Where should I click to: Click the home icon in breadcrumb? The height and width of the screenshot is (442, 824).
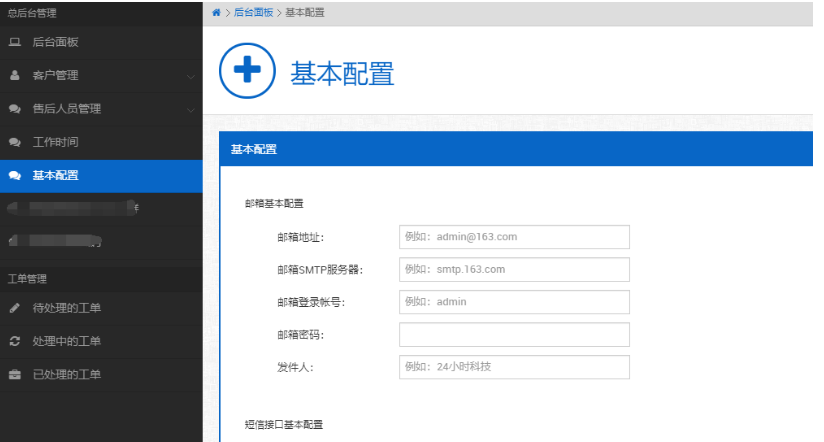click(x=216, y=13)
